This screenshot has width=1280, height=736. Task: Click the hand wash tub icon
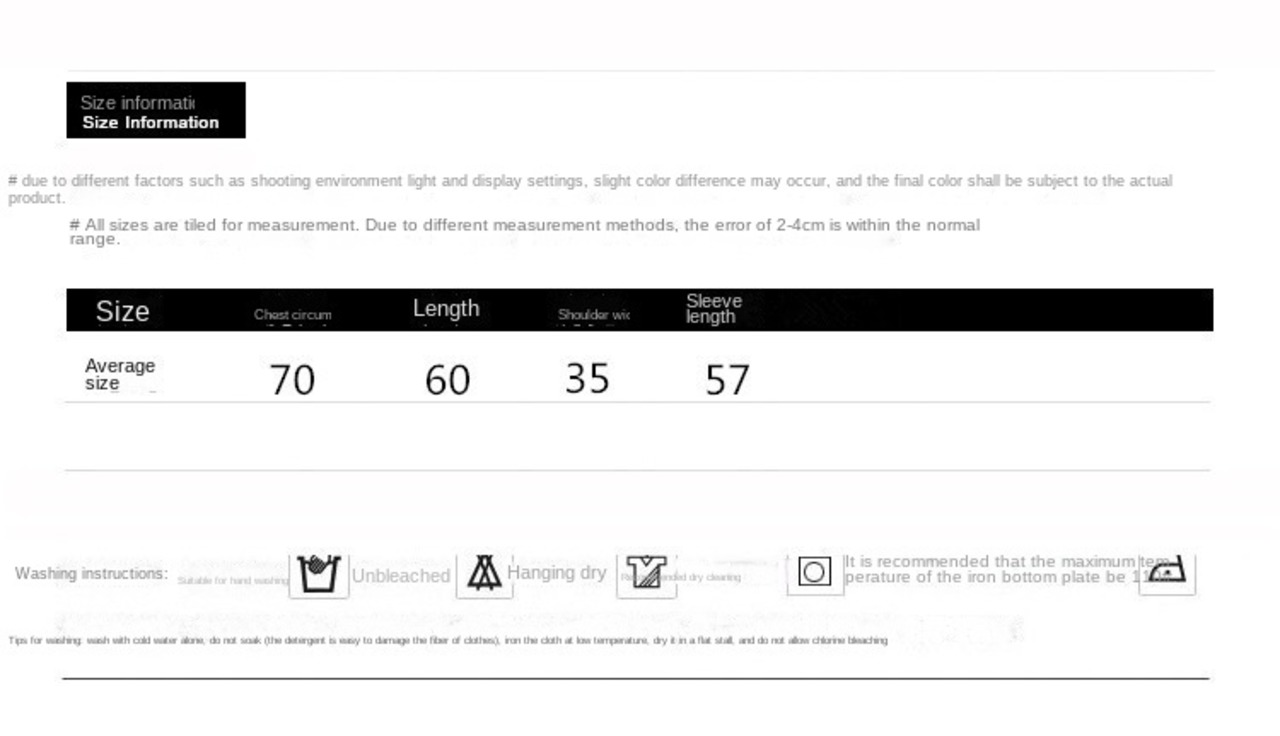(319, 574)
